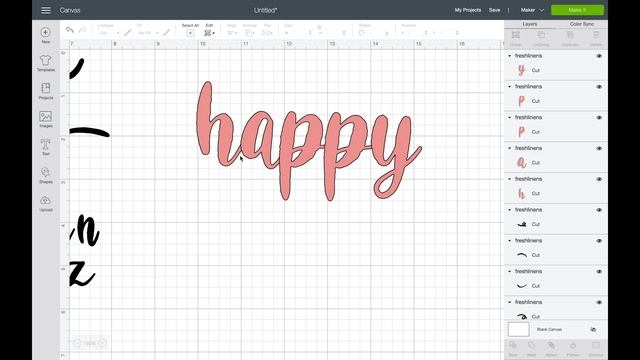Toggle visibility of upward-curve thumbnail layer
The image size is (640, 360).
click(x=599, y=271)
